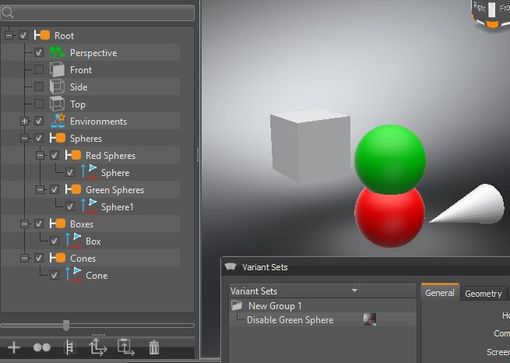Click the New Group 1 folder icon
Image resolution: width=510 pixels, height=363 pixels.
click(237, 305)
